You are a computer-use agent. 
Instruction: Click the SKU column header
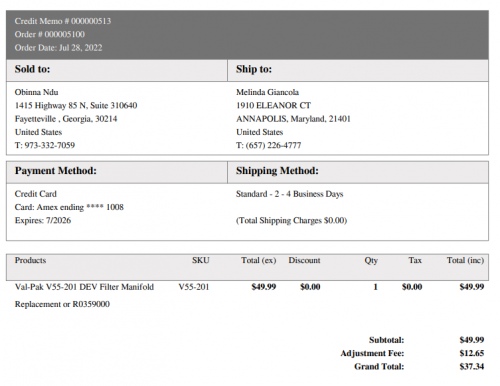[x=201, y=260]
